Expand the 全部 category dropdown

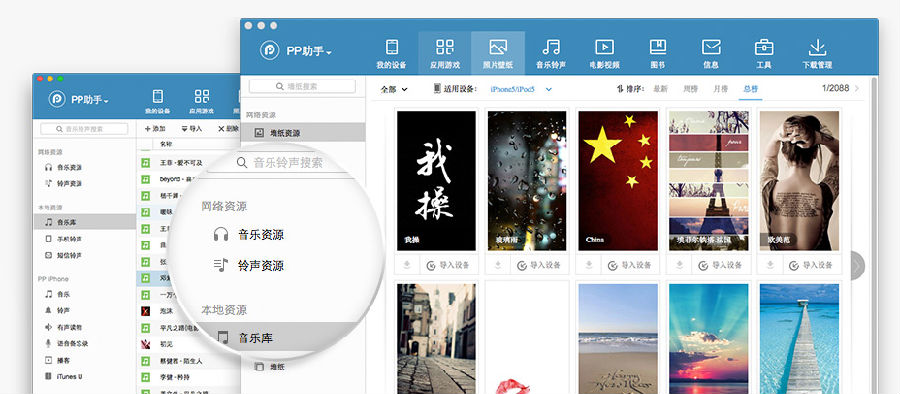tap(394, 89)
